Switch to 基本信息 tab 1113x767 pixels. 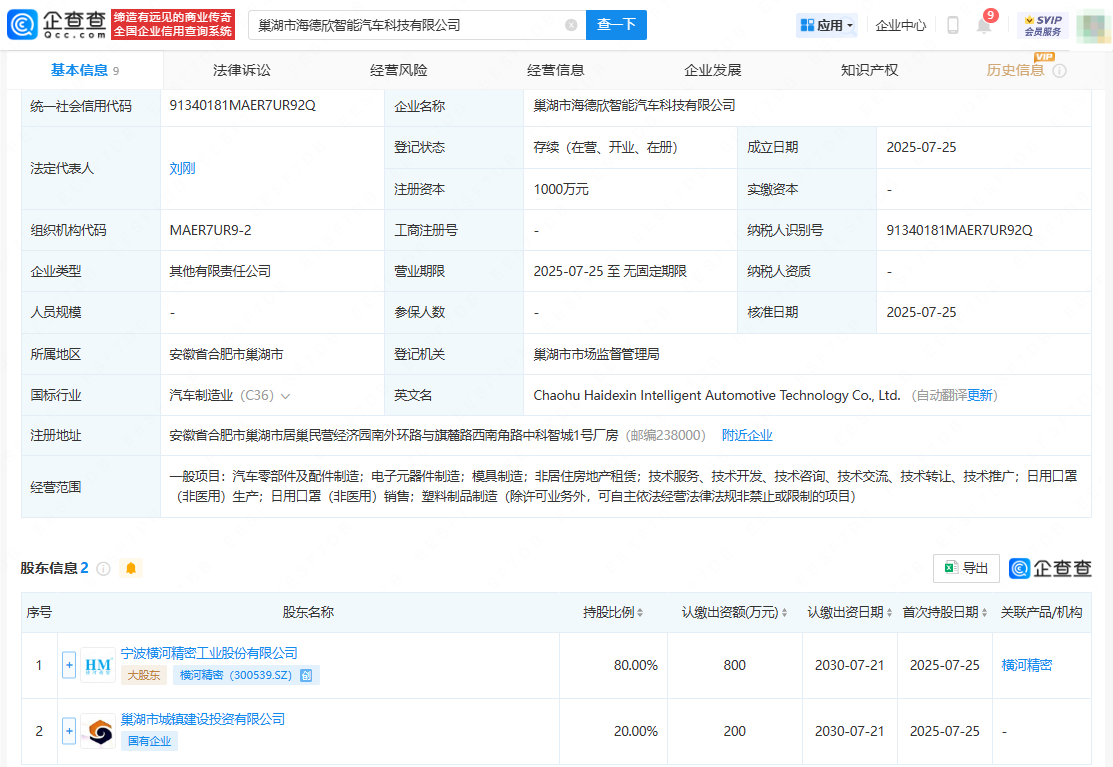(84, 70)
